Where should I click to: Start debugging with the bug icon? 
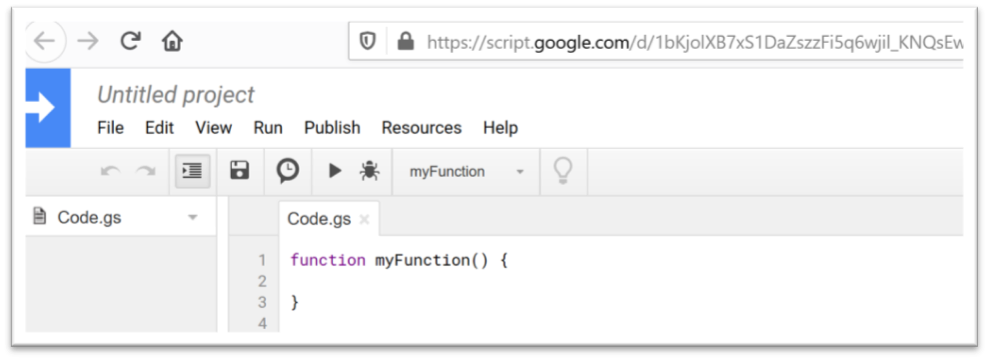[369, 171]
